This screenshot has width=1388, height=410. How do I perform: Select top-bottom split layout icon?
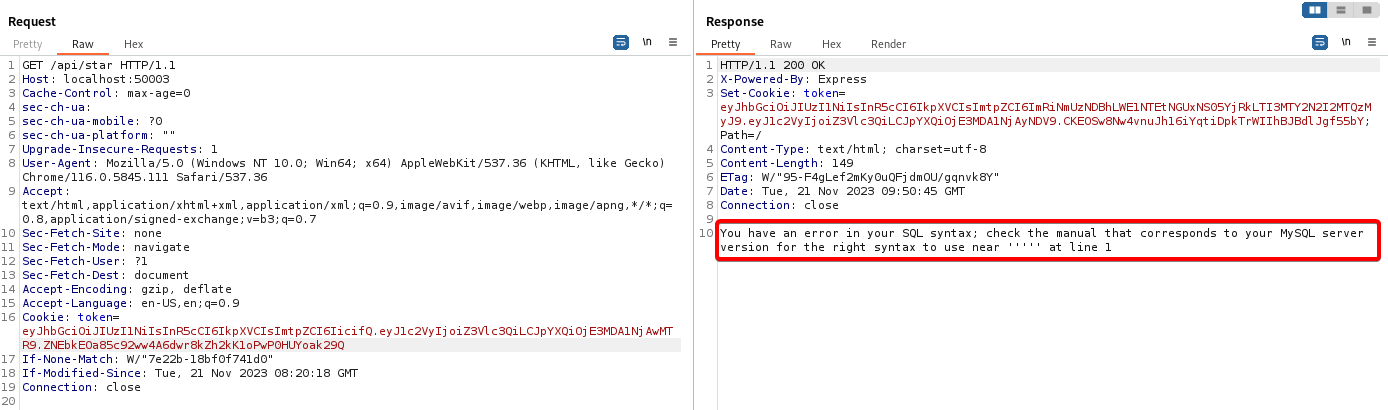(x=1341, y=10)
